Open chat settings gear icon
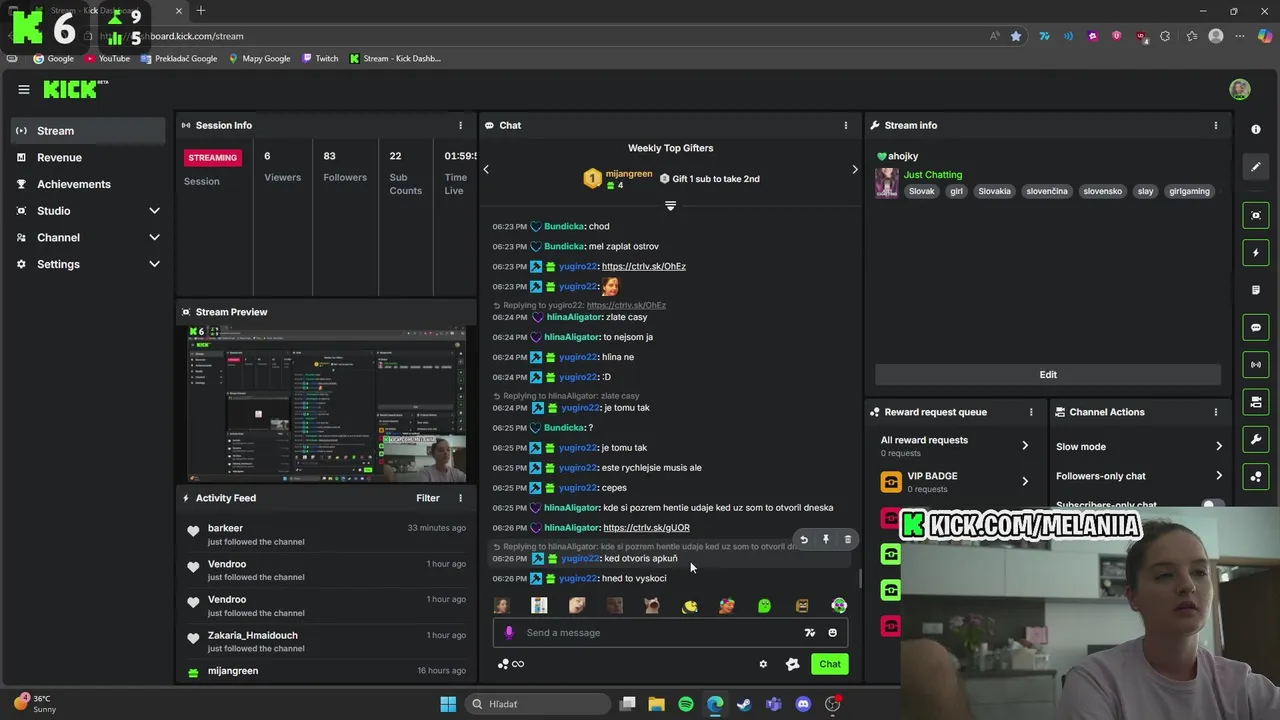The image size is (1280, 720). coord(763,664)
